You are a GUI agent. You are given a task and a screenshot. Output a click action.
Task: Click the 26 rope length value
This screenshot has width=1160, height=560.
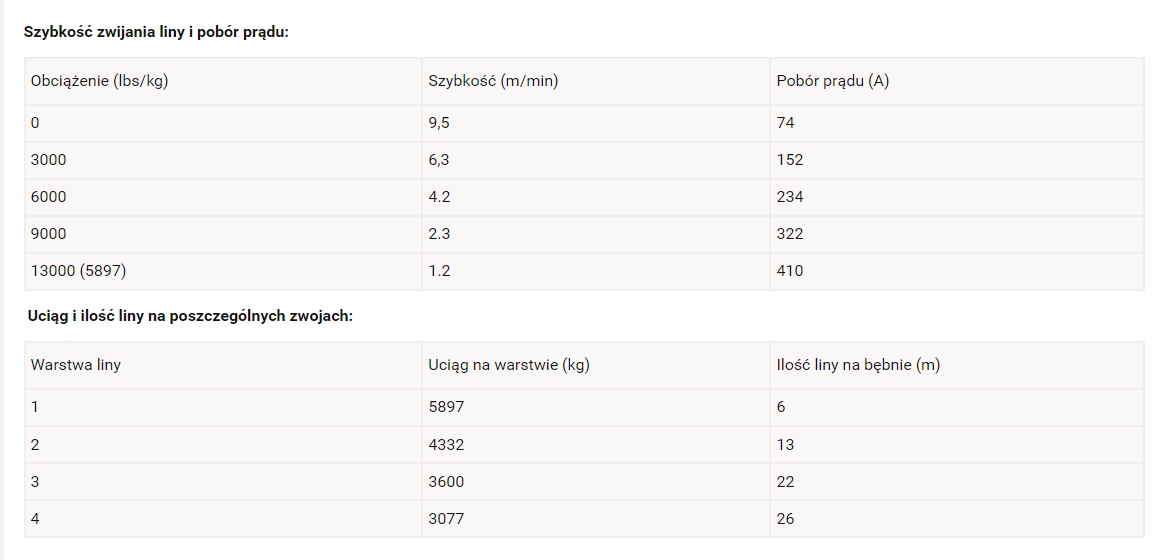pos(785,519)
